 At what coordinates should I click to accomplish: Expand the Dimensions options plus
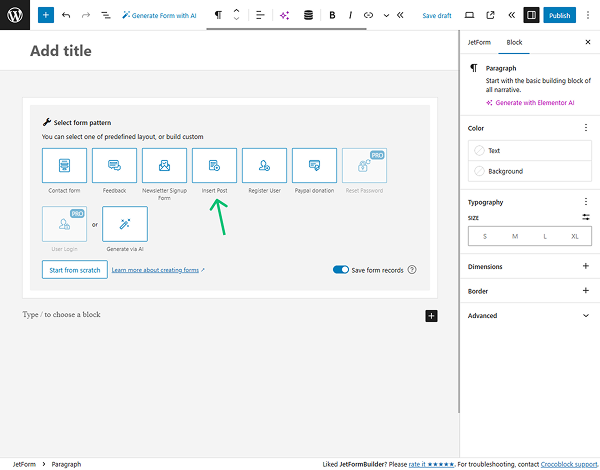586,267
